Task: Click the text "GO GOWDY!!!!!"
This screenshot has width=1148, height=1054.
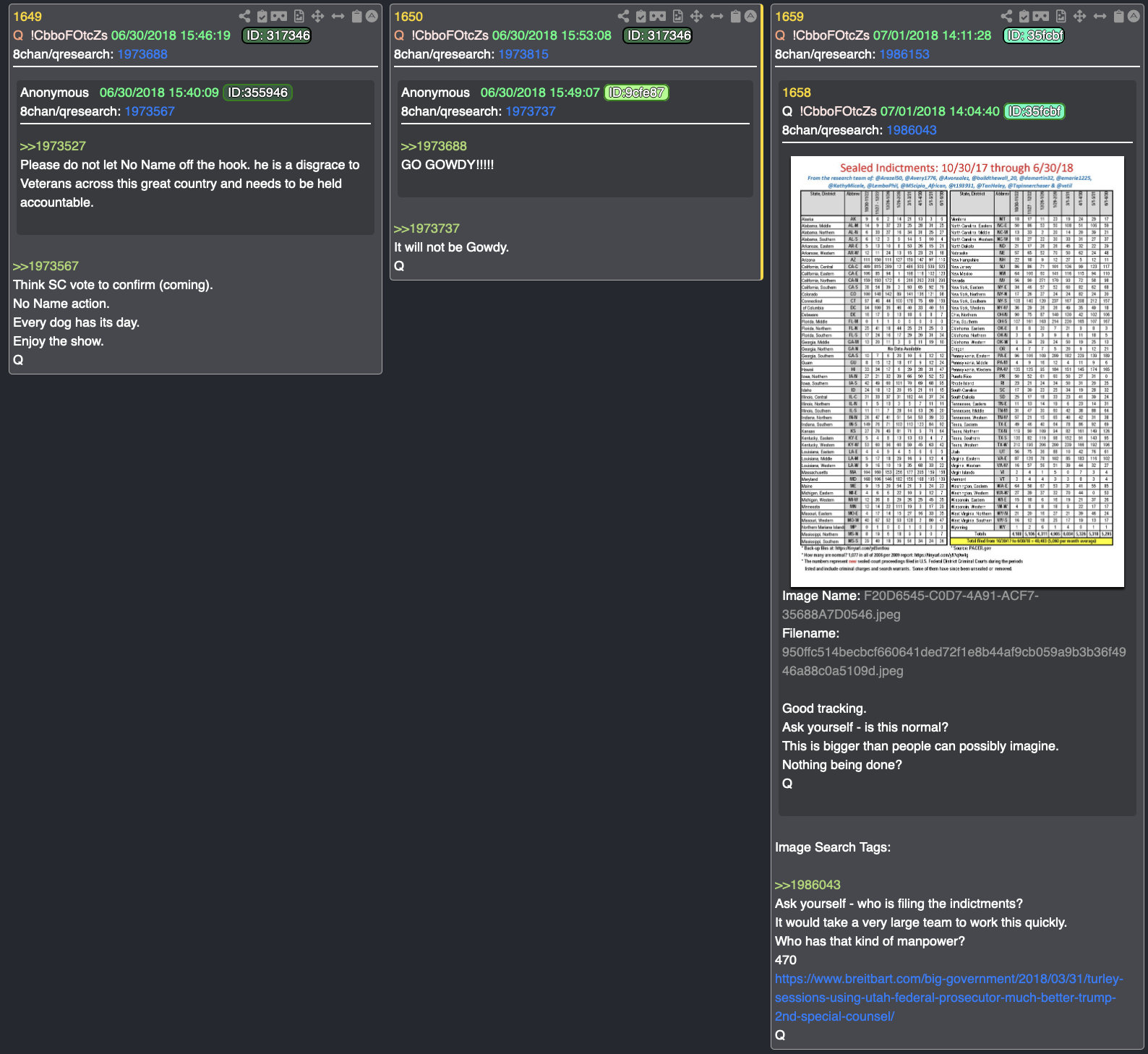Action: [447, 165]
